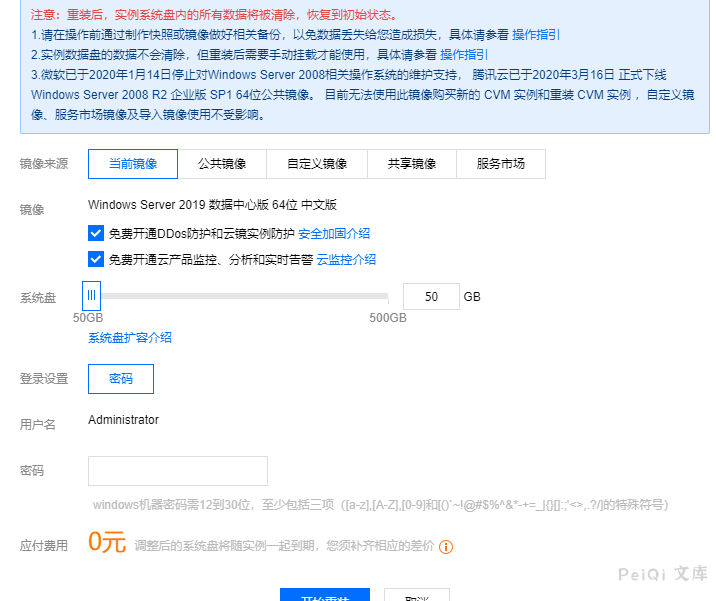
Task: Click the system disk size GB input
Action: point(430,297)
